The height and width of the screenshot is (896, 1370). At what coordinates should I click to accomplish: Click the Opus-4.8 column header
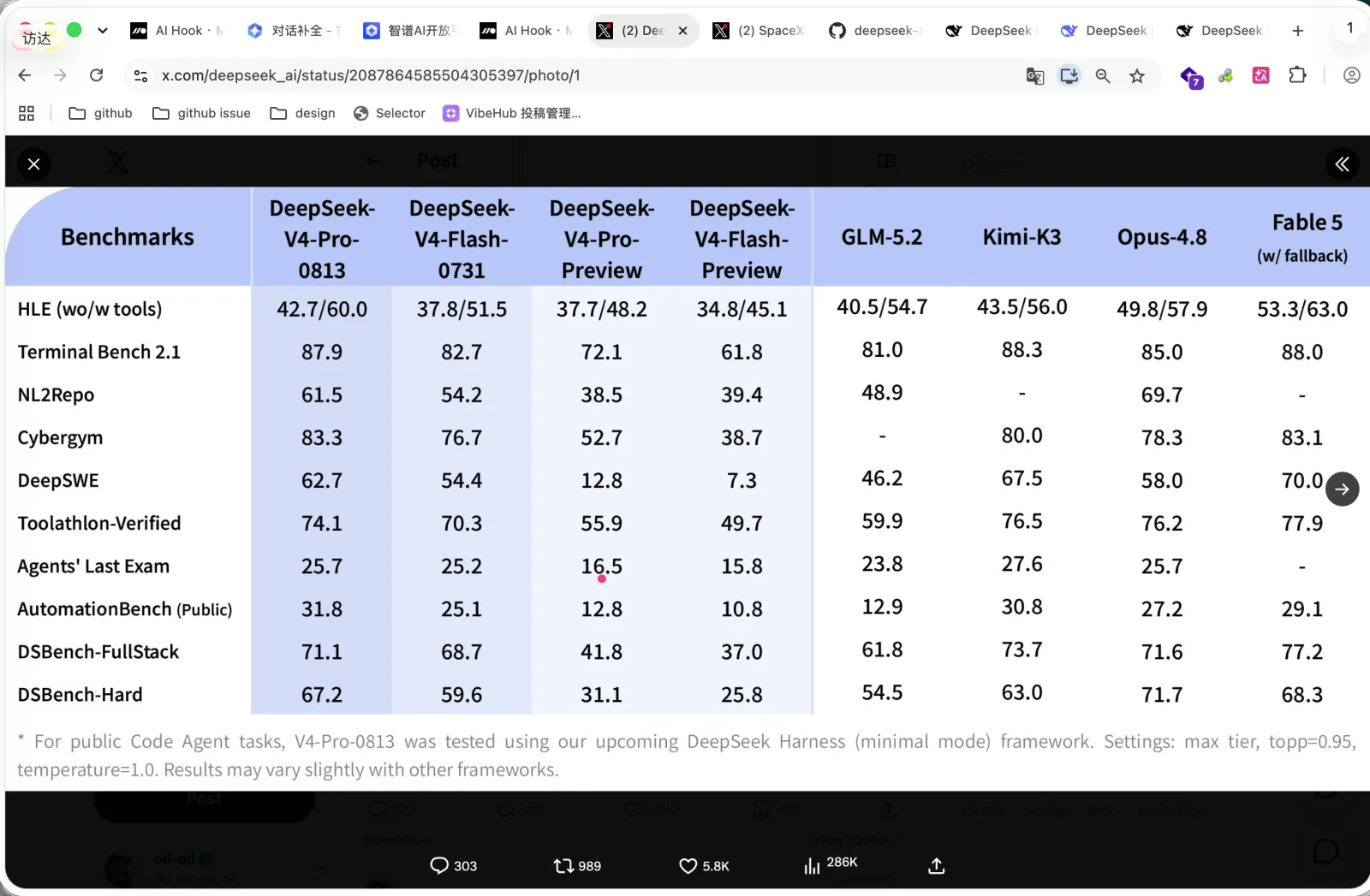(x=1162, y=237)
